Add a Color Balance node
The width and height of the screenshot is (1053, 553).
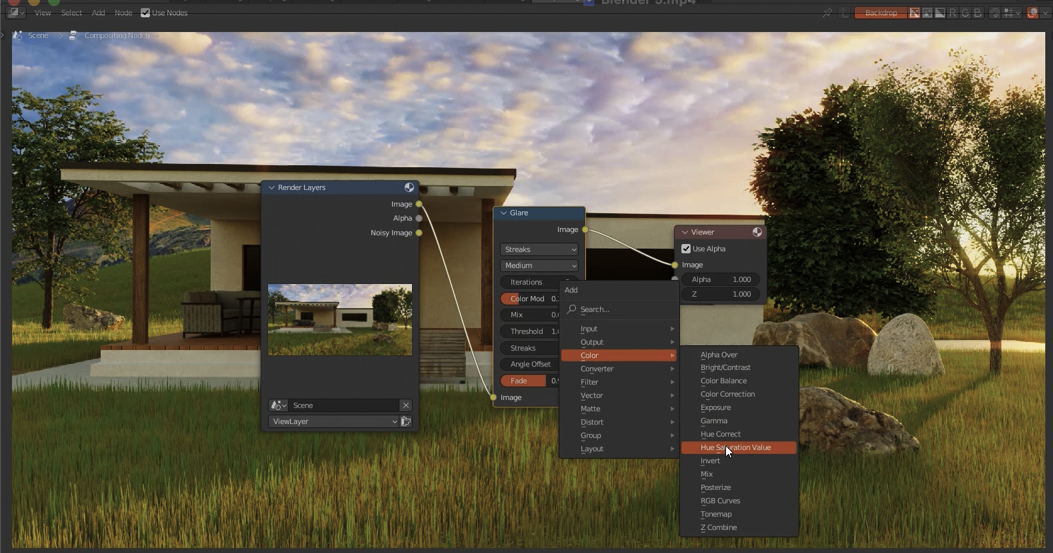[x=739, y=381]
